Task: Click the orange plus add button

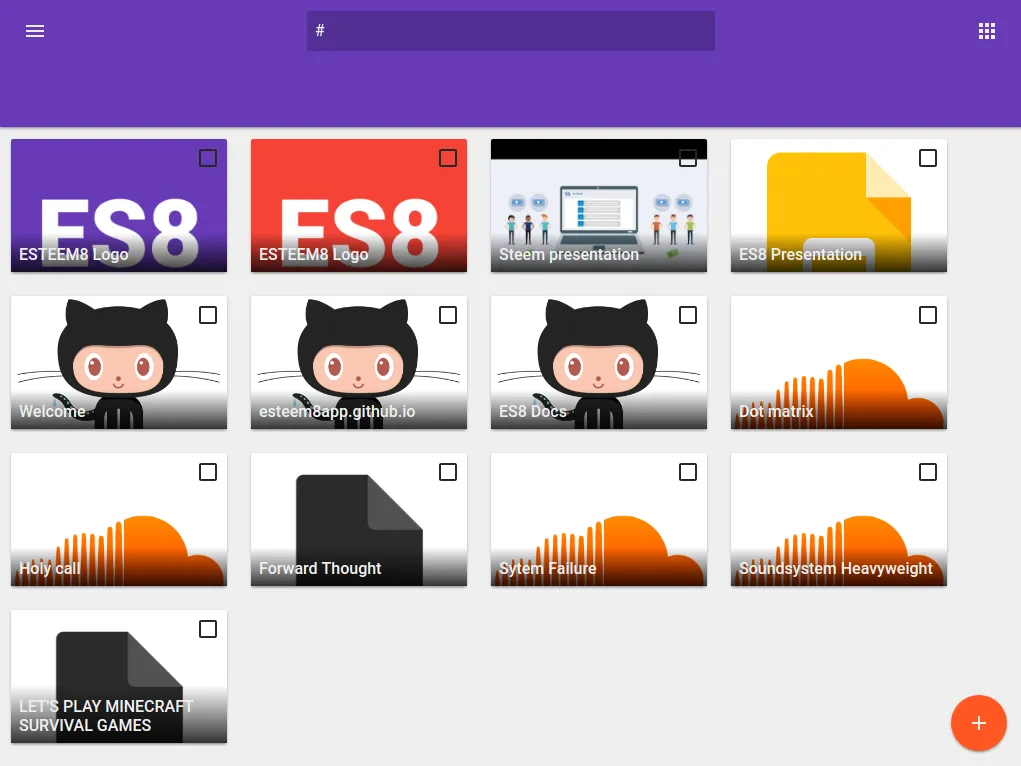Action: coord(979,723)
